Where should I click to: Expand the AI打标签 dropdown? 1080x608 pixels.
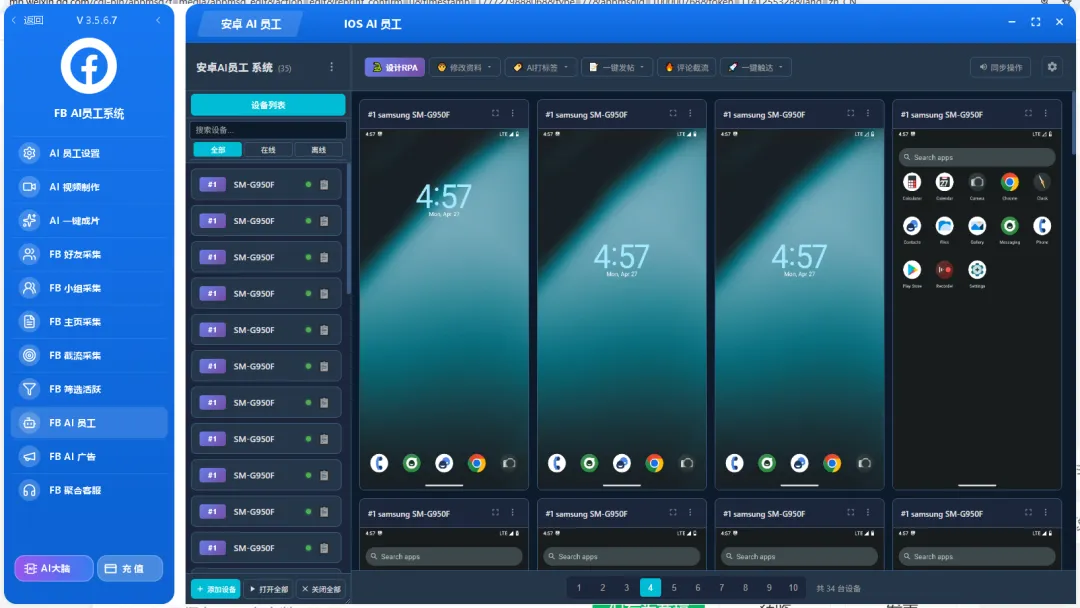541,67
